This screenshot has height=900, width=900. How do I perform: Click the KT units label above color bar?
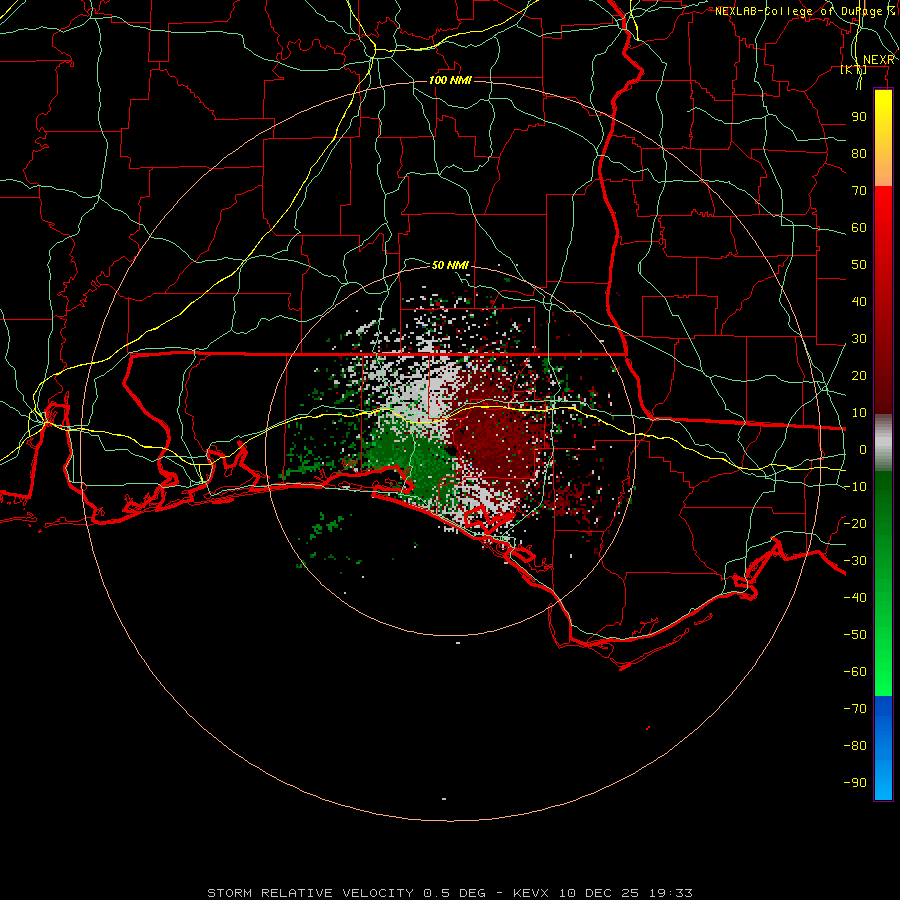click(854, 69)
